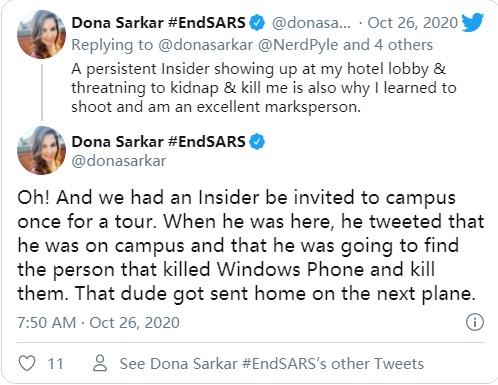Click verified badge in top tweet
498x385 pixels.
tap(257, 23)
